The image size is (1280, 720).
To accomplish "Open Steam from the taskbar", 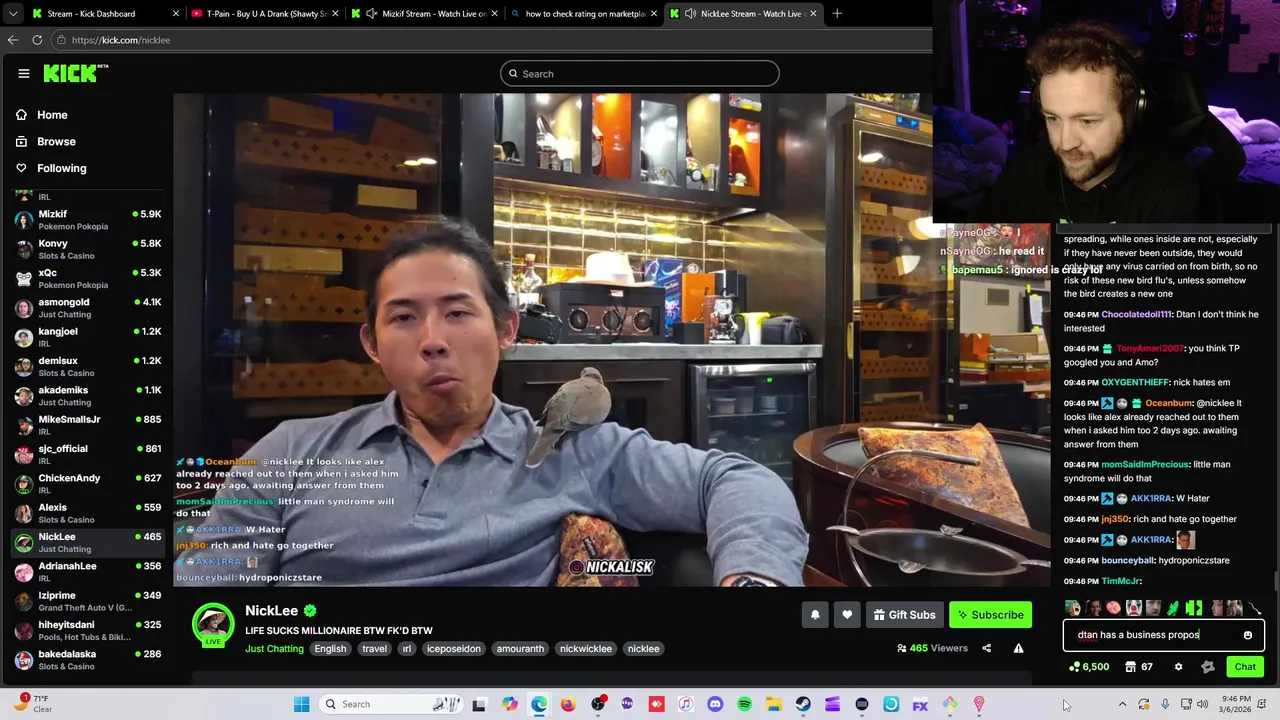I will [x=803, y=704].
